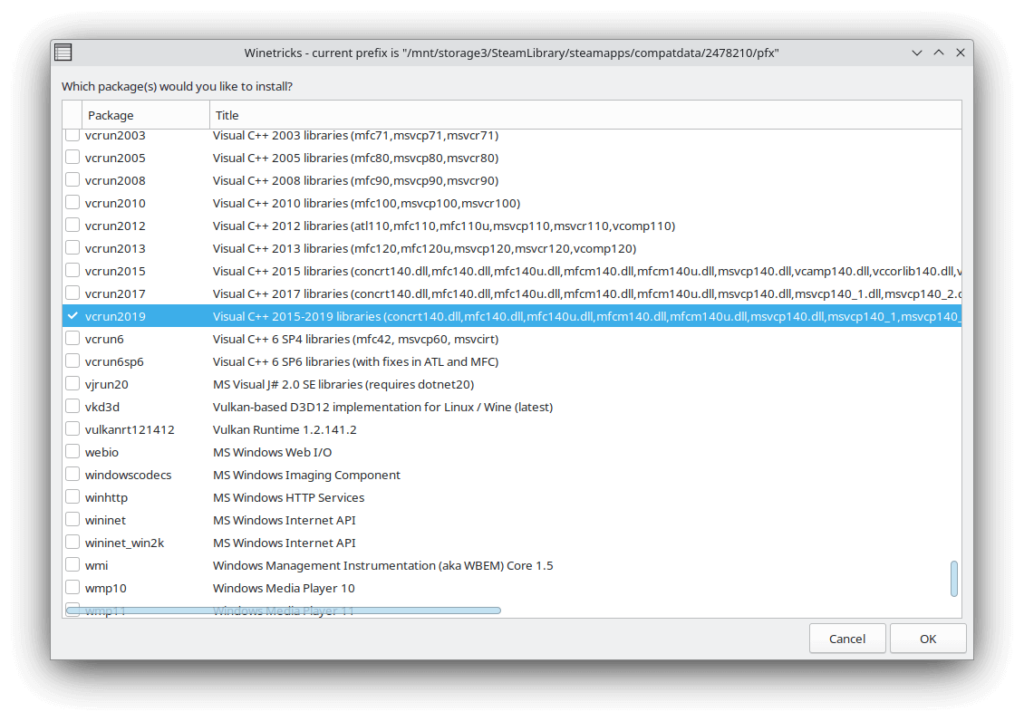Image resolution: width=1024 pixels, height=721 pixels.
Task: Click 'Which package(s) would you like to install?' prompt
Action: [x=177, y=86]
